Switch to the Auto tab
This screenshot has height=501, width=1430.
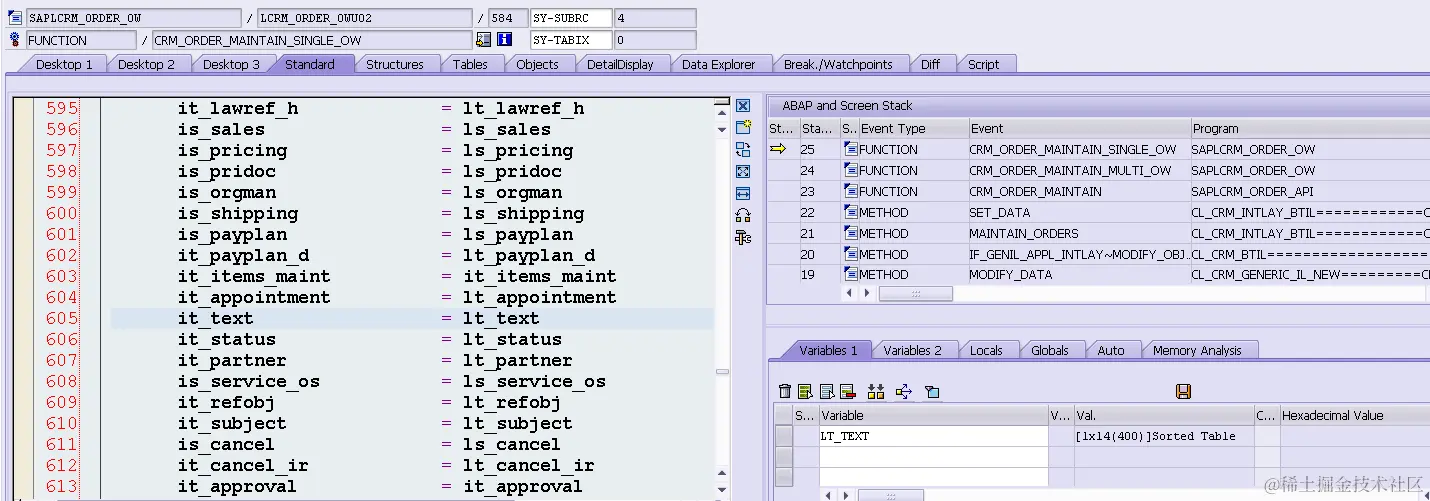tap(1110, 350)
